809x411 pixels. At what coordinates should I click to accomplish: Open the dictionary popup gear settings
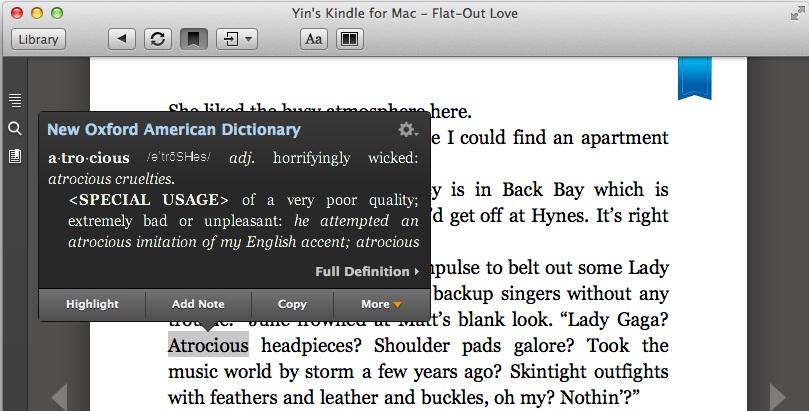tap(407, 129)
